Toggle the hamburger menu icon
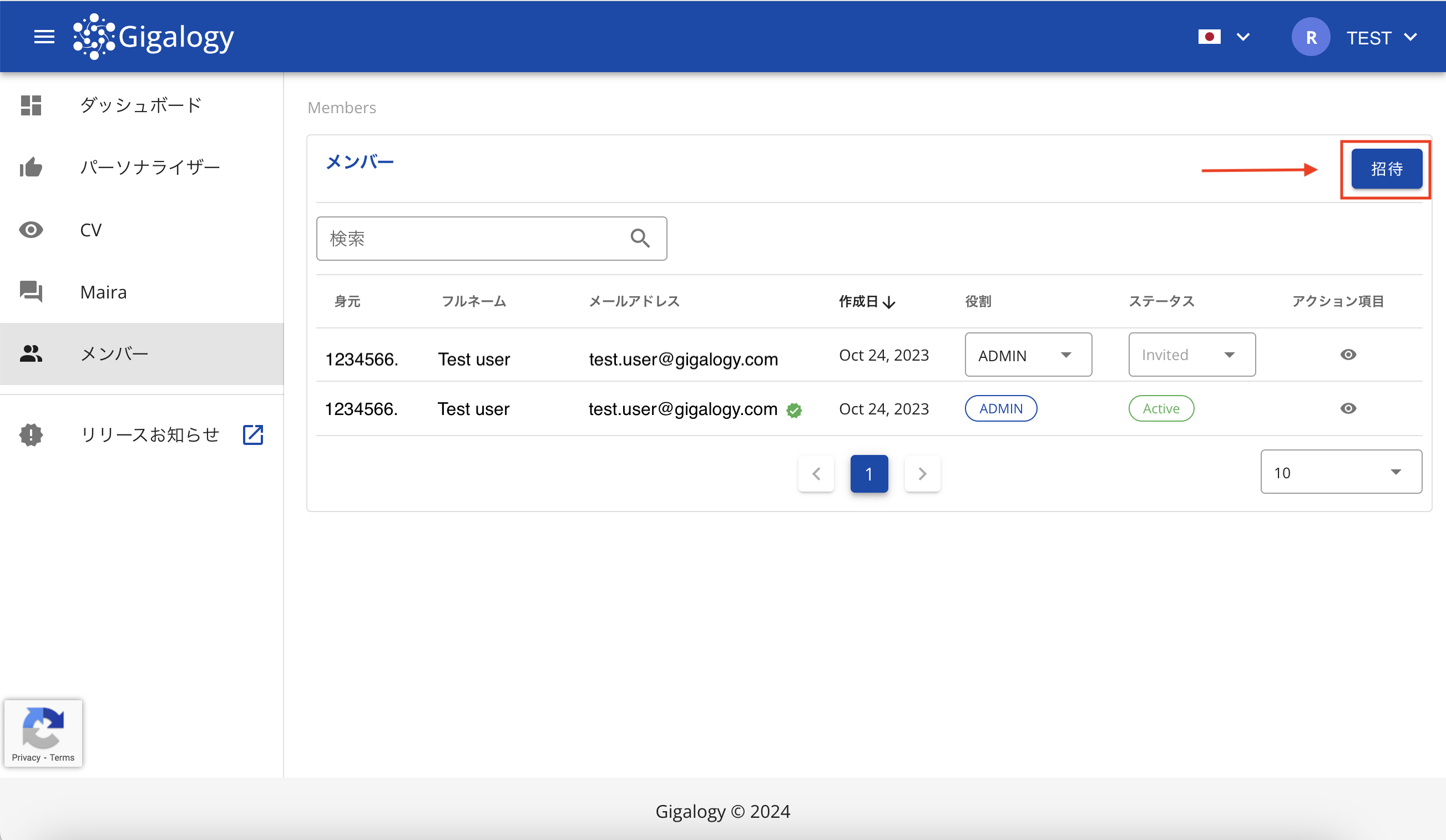Image resolution: width=1446 pixels, height=840 pixels. (x=44, y=36)
